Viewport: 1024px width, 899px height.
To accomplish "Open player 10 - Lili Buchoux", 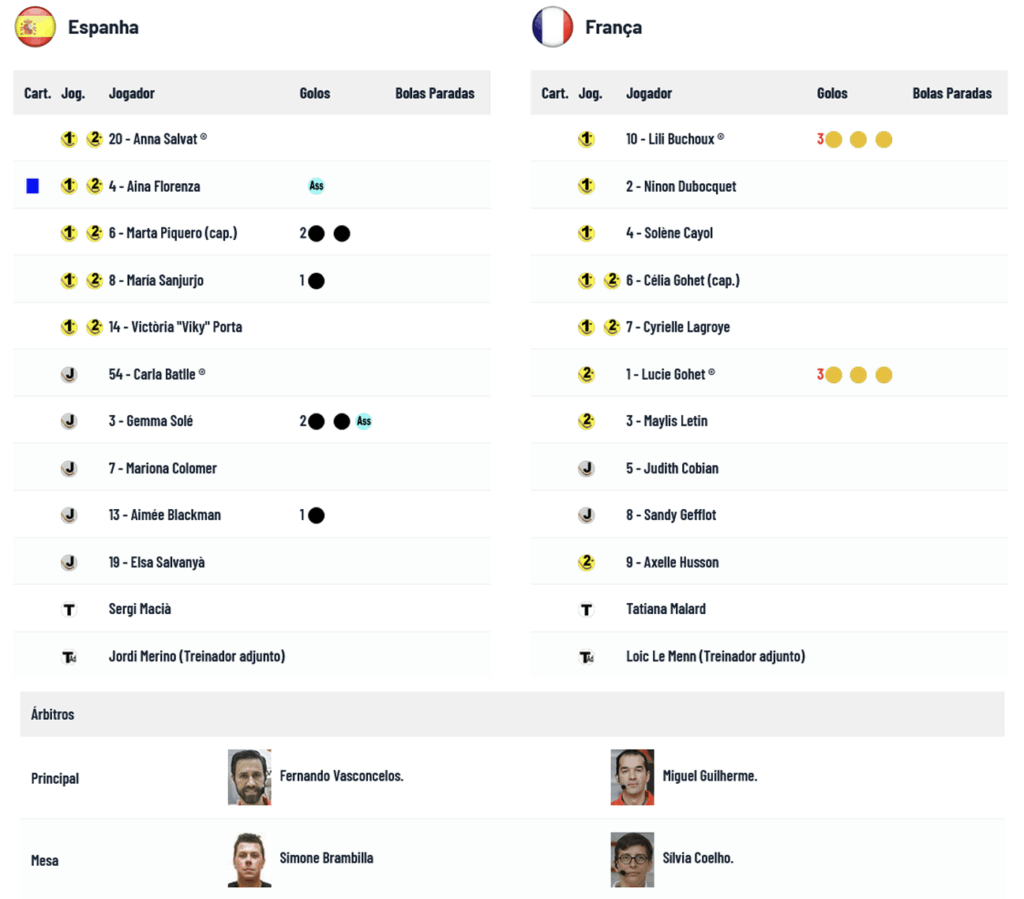I will pyautogui.click(x=670, y=139).
